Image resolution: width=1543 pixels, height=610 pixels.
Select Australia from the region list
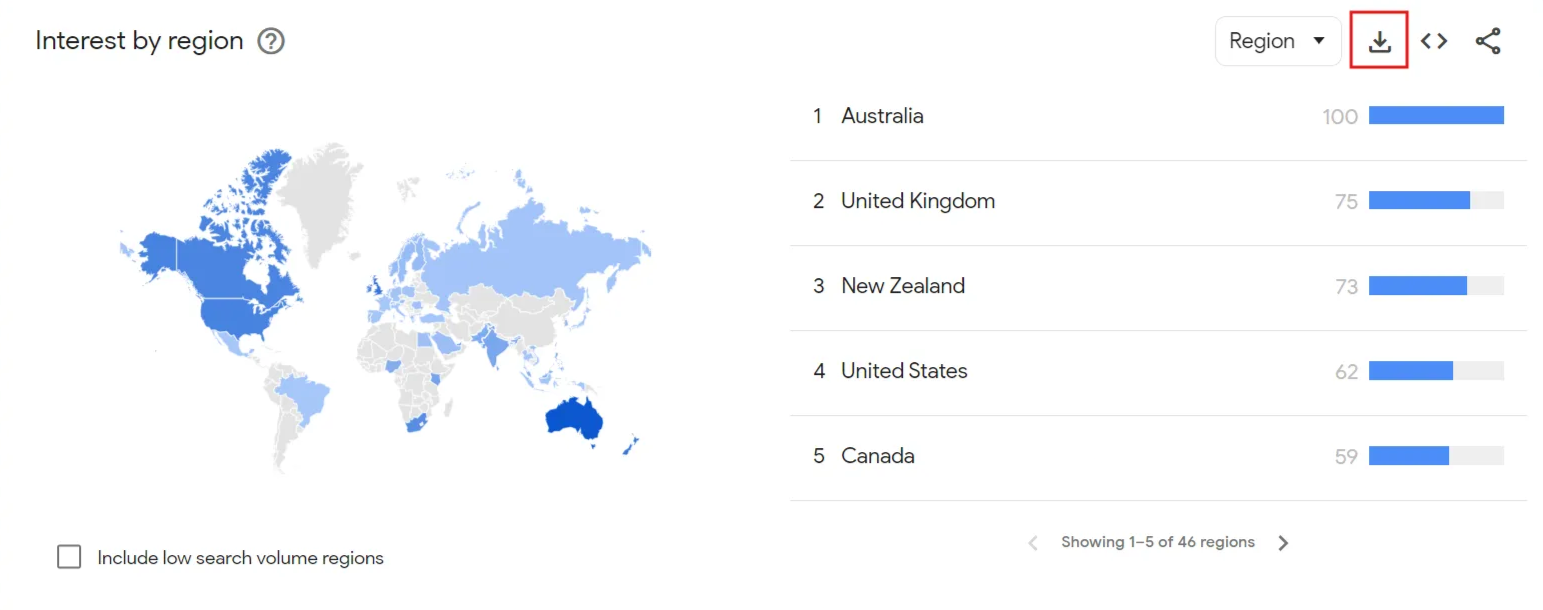882,115
